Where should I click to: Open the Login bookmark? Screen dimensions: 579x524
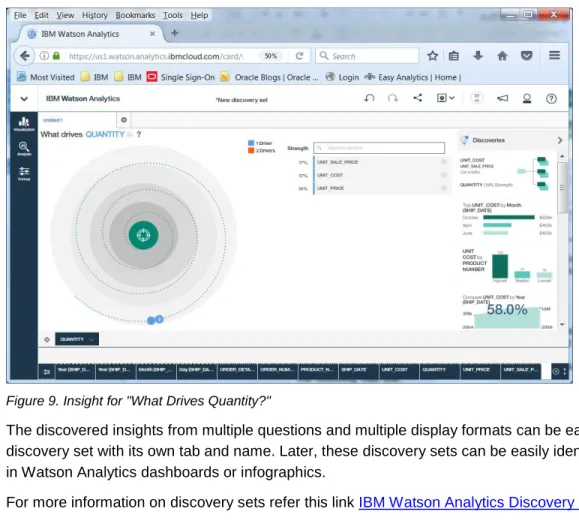pos(342,77)
